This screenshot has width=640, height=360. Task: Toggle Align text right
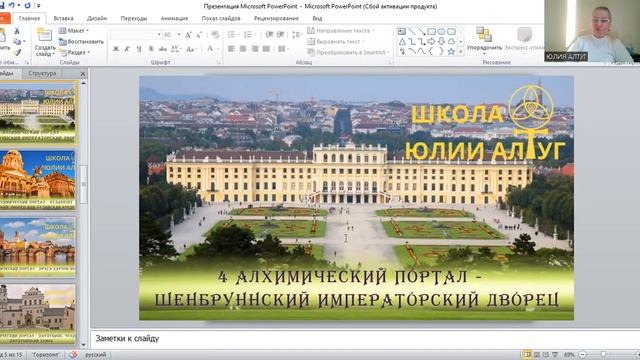coord(255,49)
